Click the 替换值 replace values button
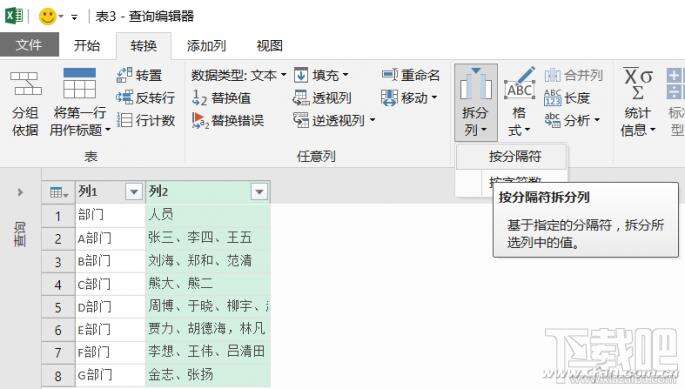 222,97
